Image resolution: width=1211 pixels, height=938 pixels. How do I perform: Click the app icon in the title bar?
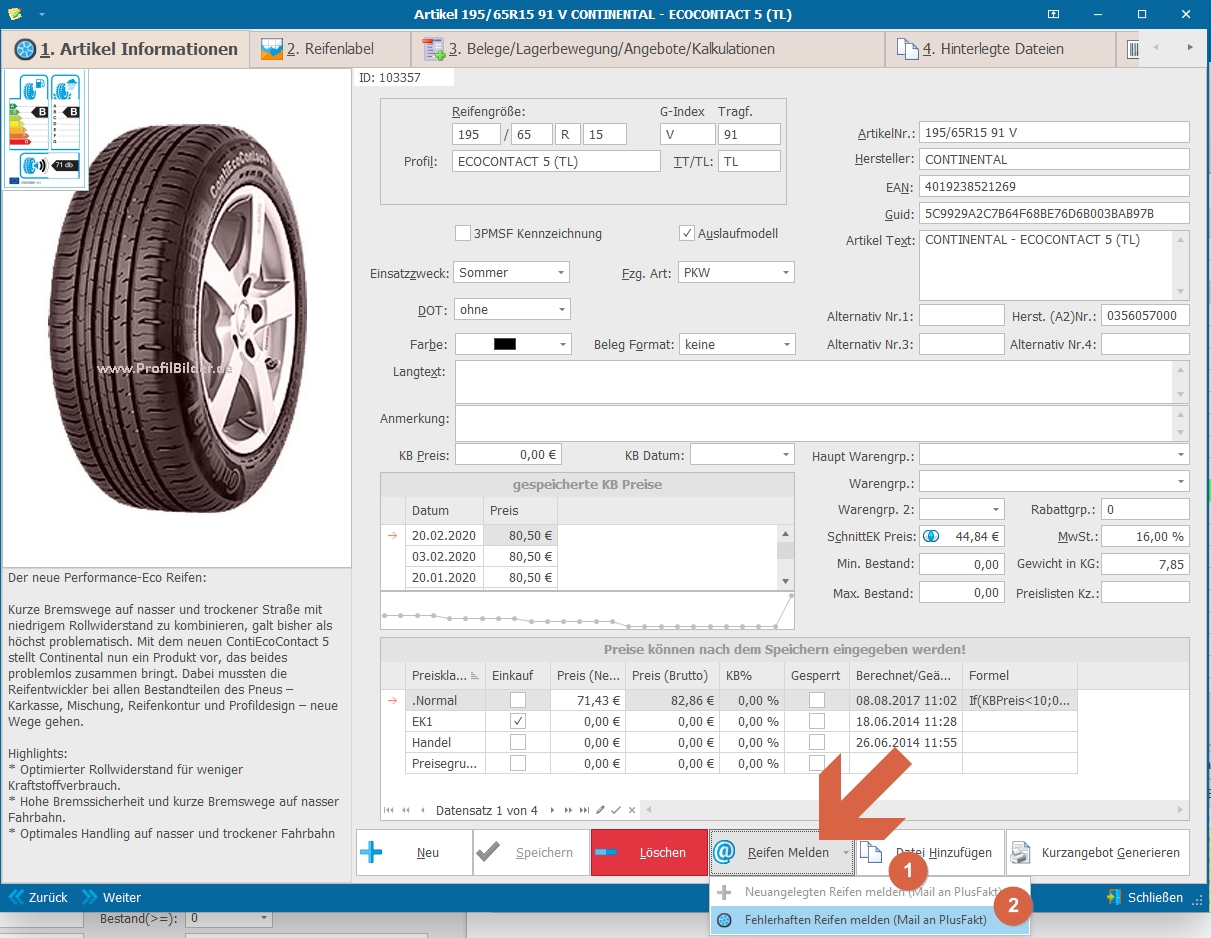14,14
